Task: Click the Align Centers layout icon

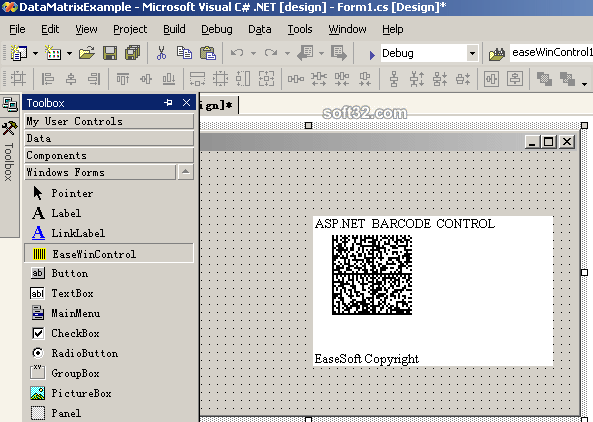Action: 71,79
